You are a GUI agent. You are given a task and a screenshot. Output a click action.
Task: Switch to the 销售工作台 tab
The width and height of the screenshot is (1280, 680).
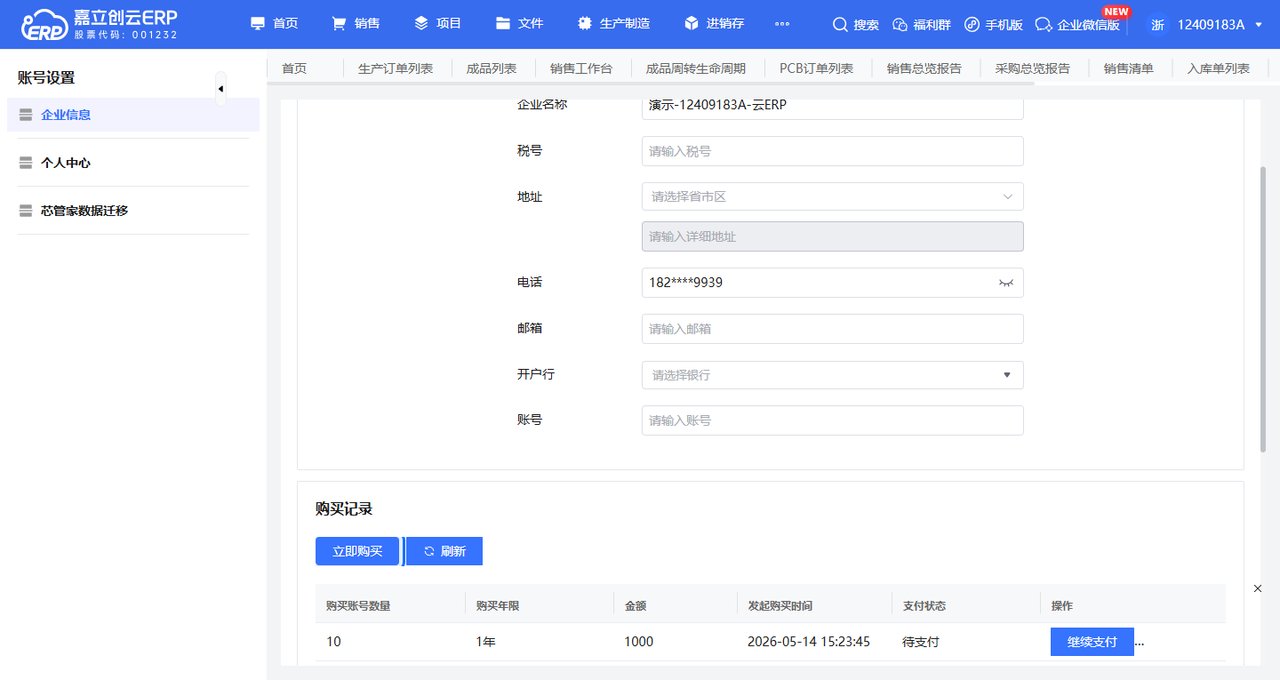point(581,69)
